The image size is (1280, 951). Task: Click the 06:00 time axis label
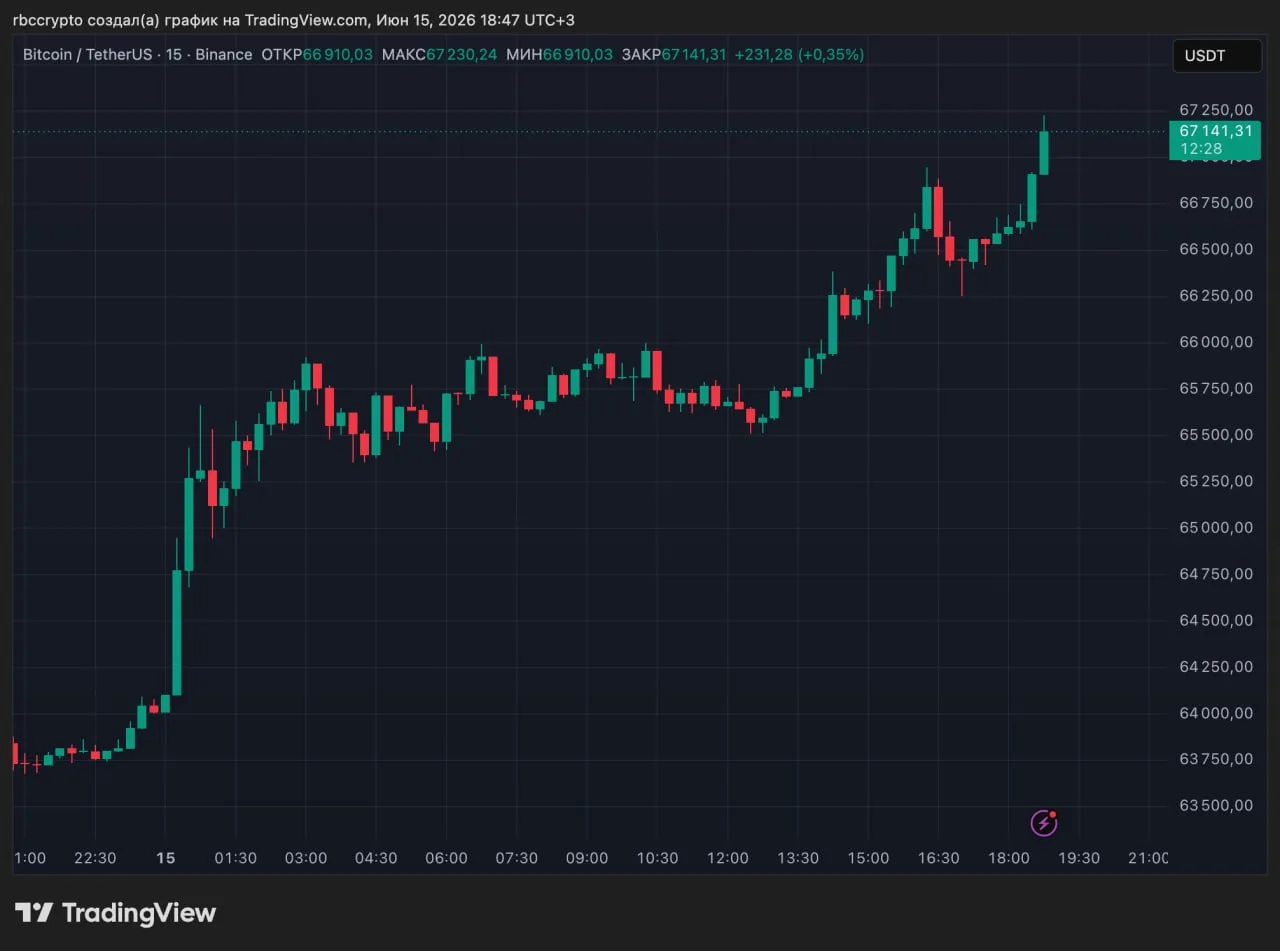(x=446, y=858)
